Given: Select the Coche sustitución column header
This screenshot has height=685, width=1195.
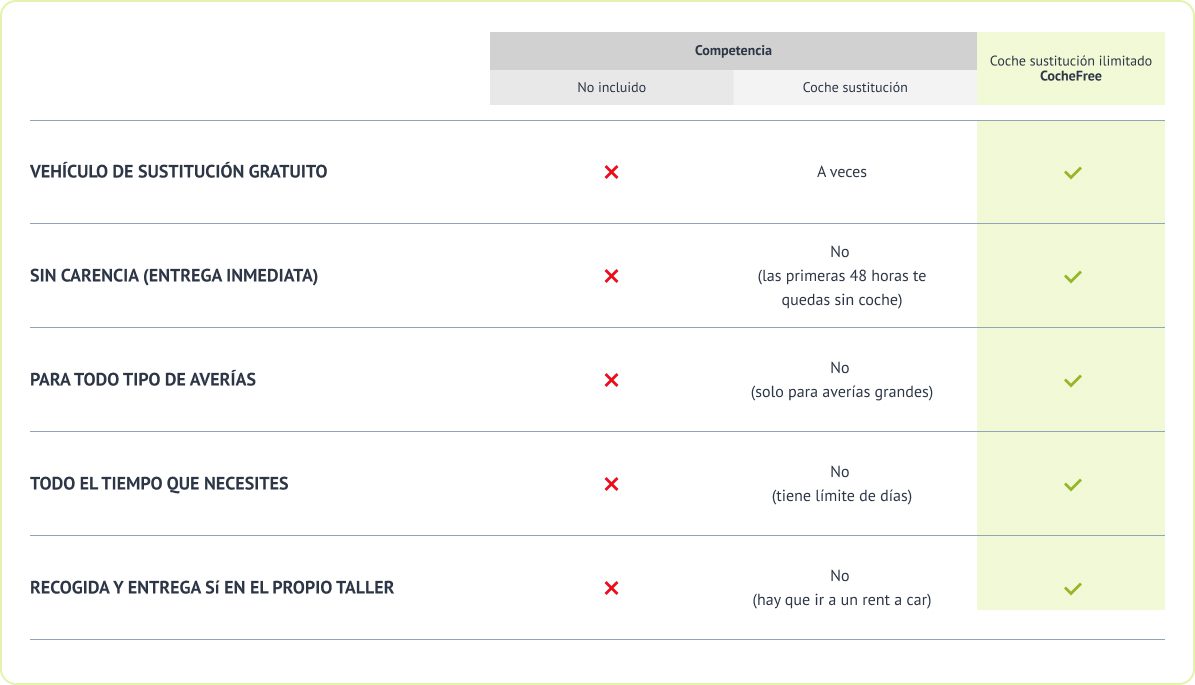Looking at the screenshot, I should coord(855,87).
